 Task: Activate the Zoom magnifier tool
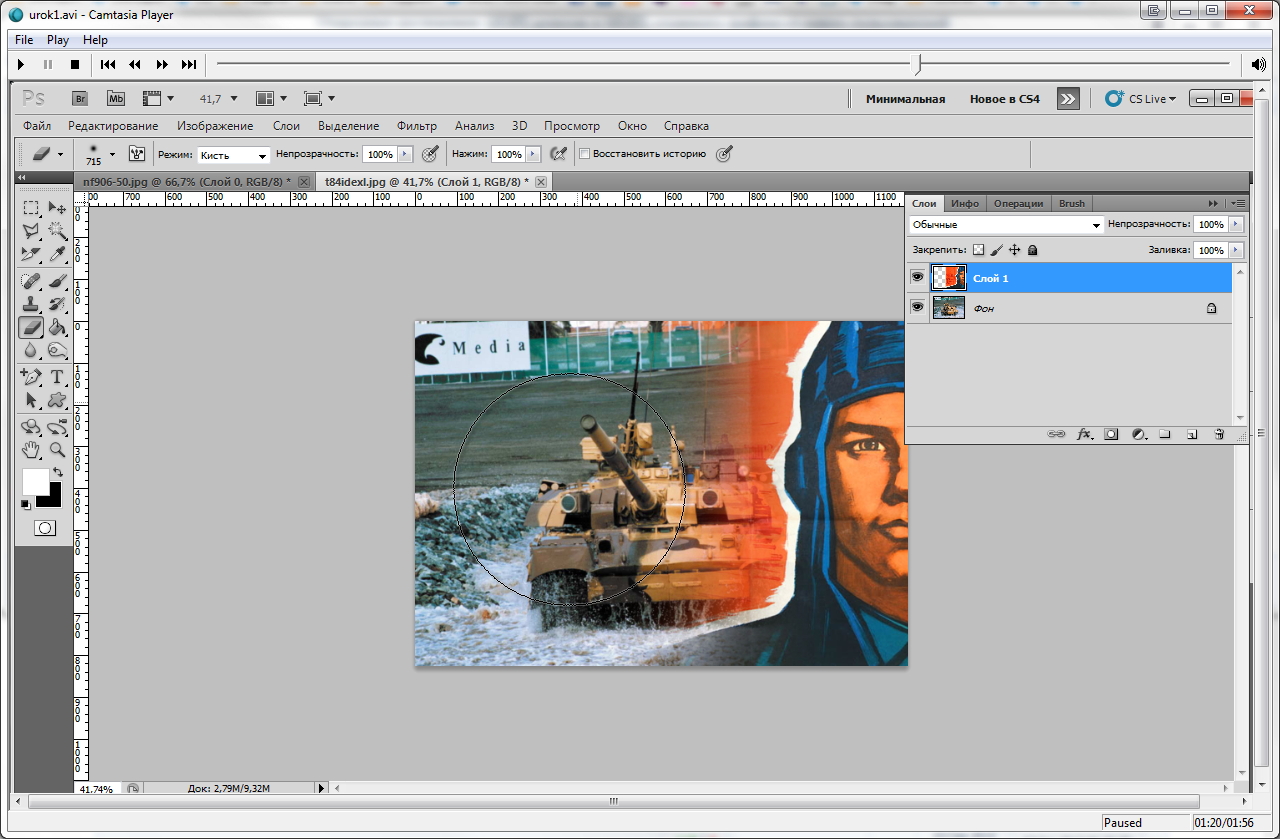point(57,450)
